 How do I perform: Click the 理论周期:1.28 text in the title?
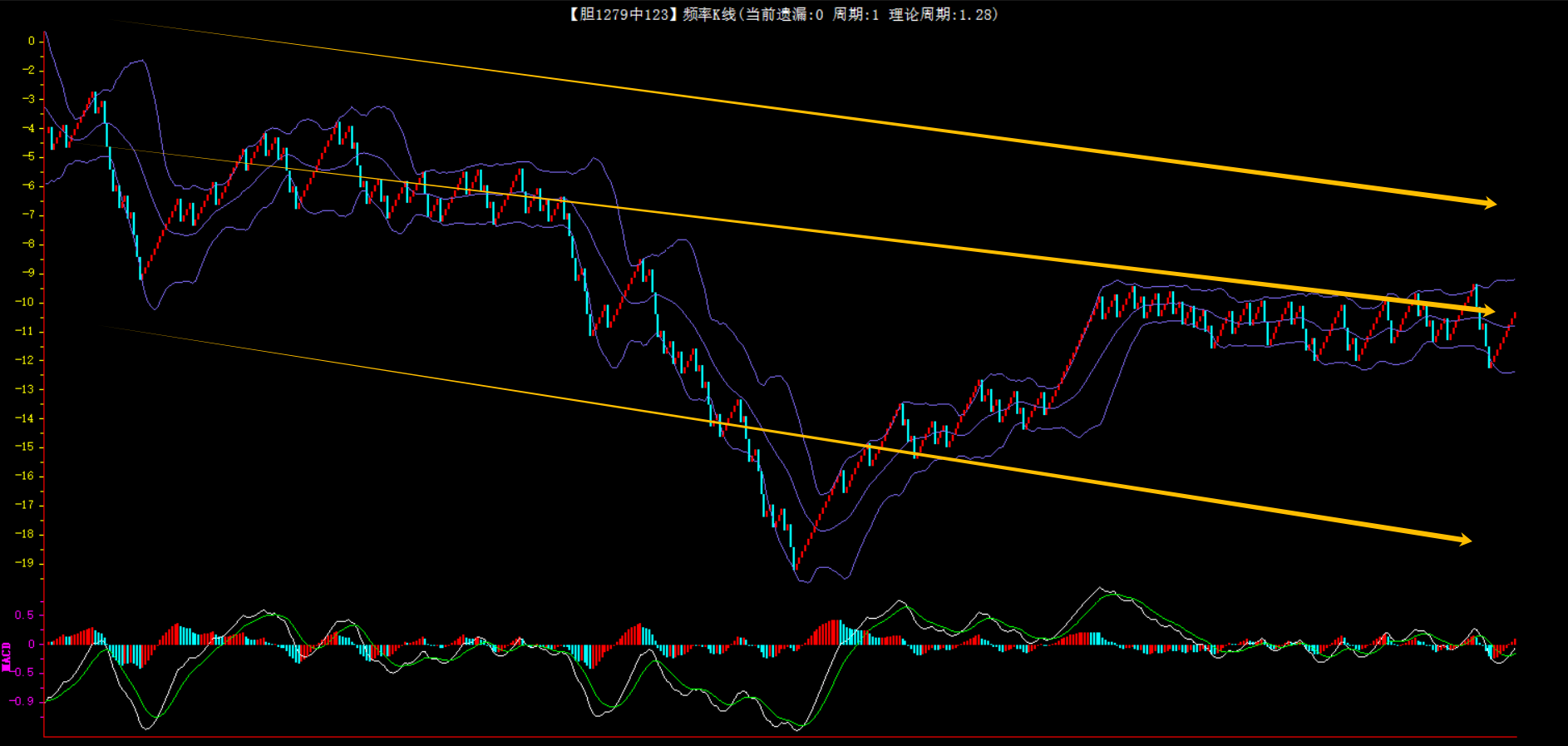click(939, 14)
